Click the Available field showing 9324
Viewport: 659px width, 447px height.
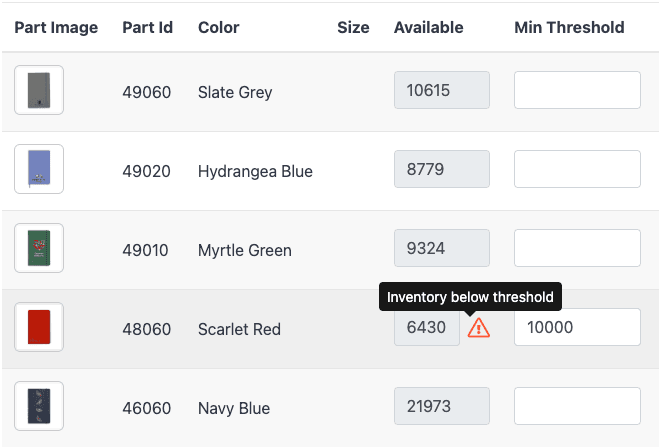442,248
